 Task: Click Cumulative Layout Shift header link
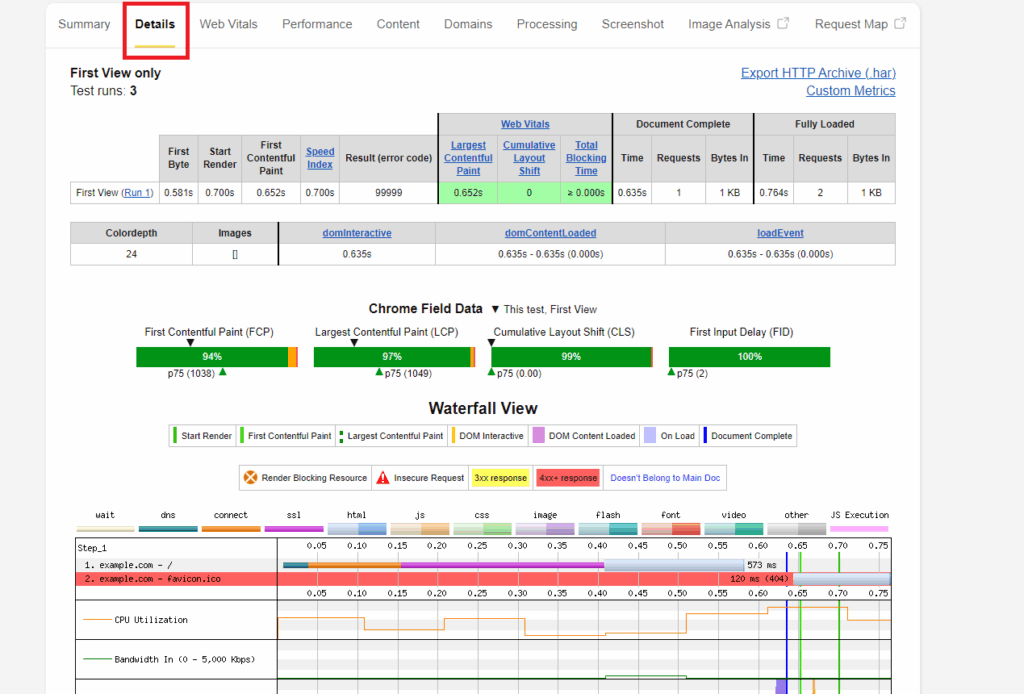point(529,158)
